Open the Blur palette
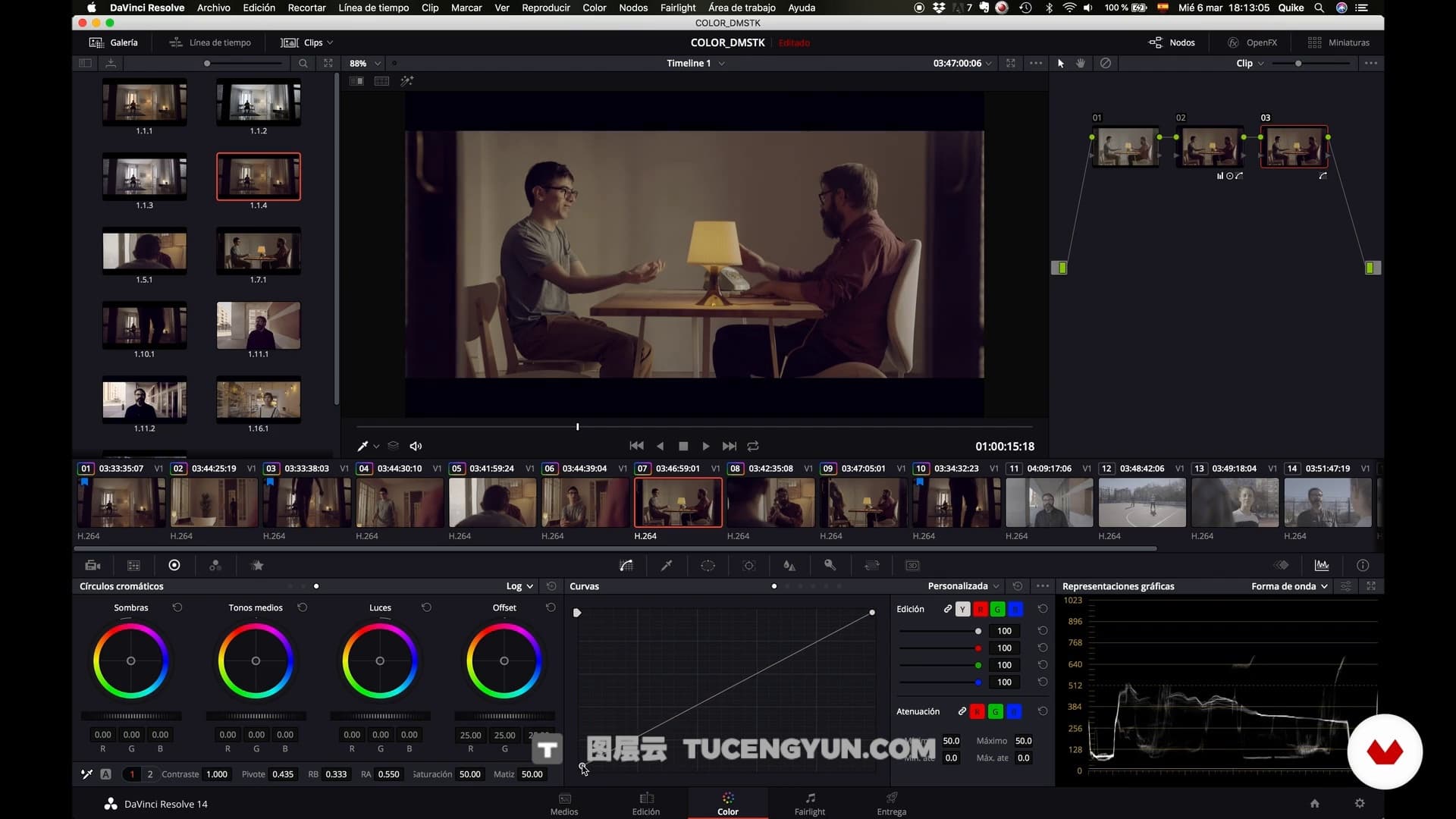Image resolution: width=1456 pixels, height=819 pixels. (789, 565)
